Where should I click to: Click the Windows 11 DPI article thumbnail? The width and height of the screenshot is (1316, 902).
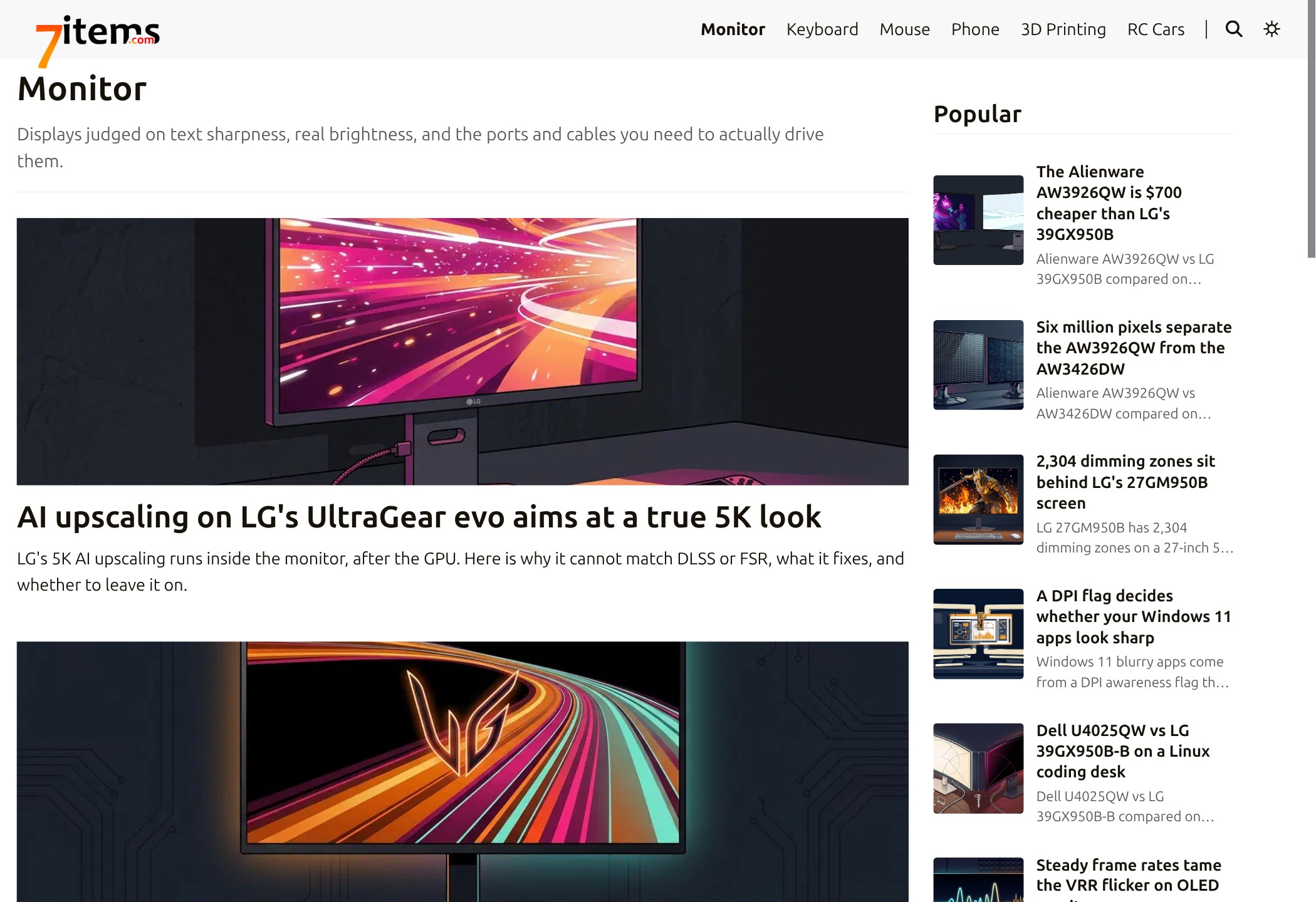click(978, 634)
